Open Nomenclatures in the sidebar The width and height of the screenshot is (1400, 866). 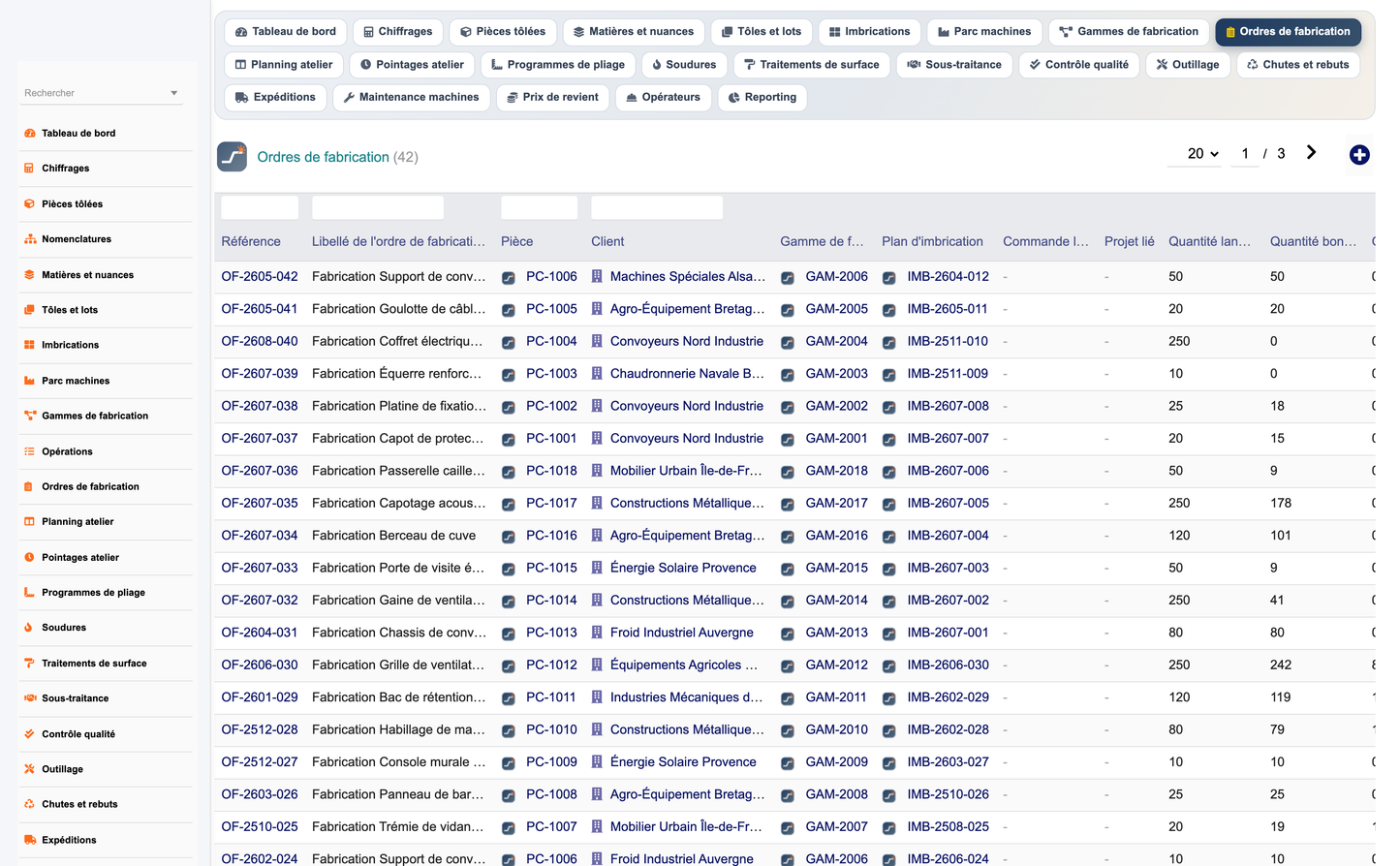point(76,239)
